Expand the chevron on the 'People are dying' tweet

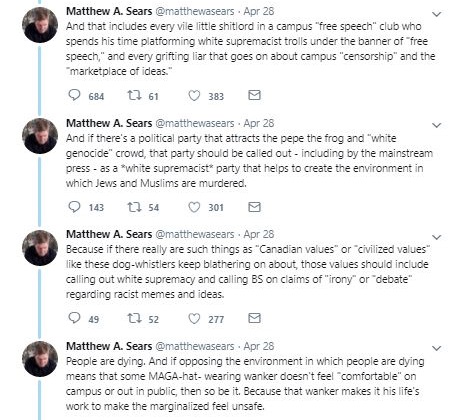[x=436, y=348]
